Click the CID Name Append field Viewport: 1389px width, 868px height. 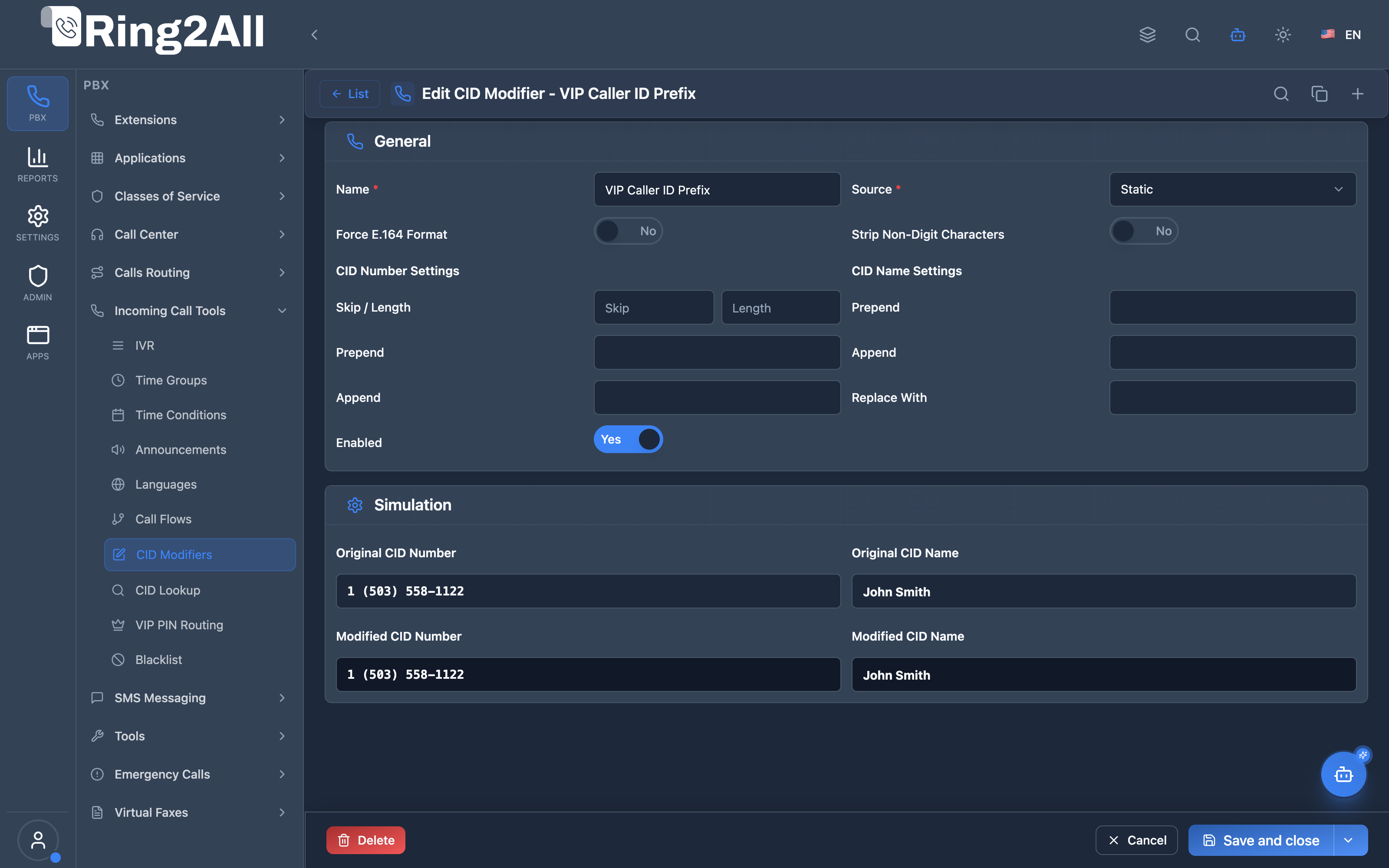pyautogui.click(x=1232, y=352)
